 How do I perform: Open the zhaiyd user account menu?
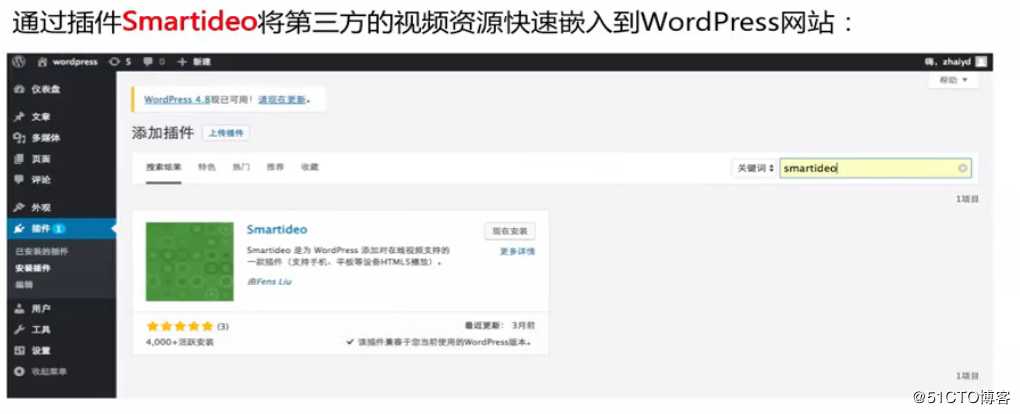[955, 62]
